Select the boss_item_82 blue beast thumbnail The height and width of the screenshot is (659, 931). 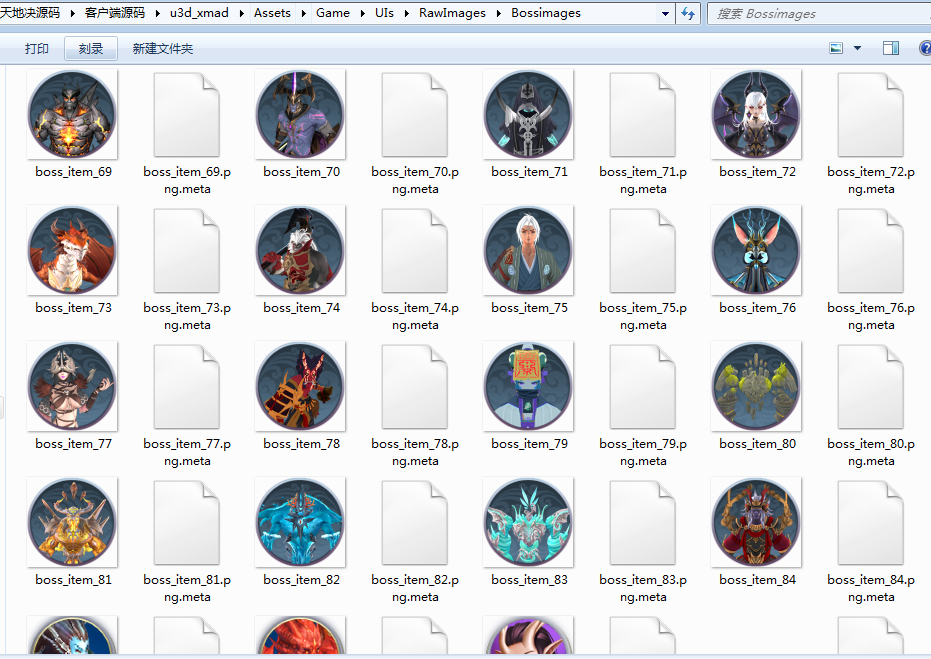click(300, 522)
